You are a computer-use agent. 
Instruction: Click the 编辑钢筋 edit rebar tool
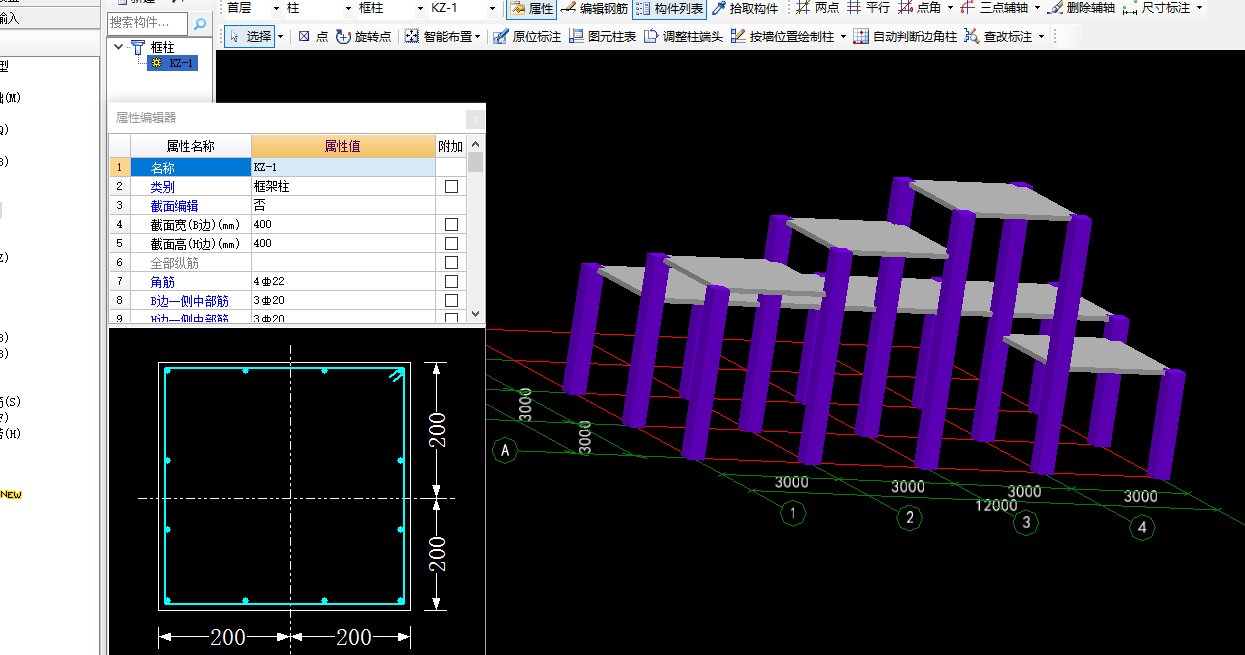pyautogui.click(x=594, y=9)
